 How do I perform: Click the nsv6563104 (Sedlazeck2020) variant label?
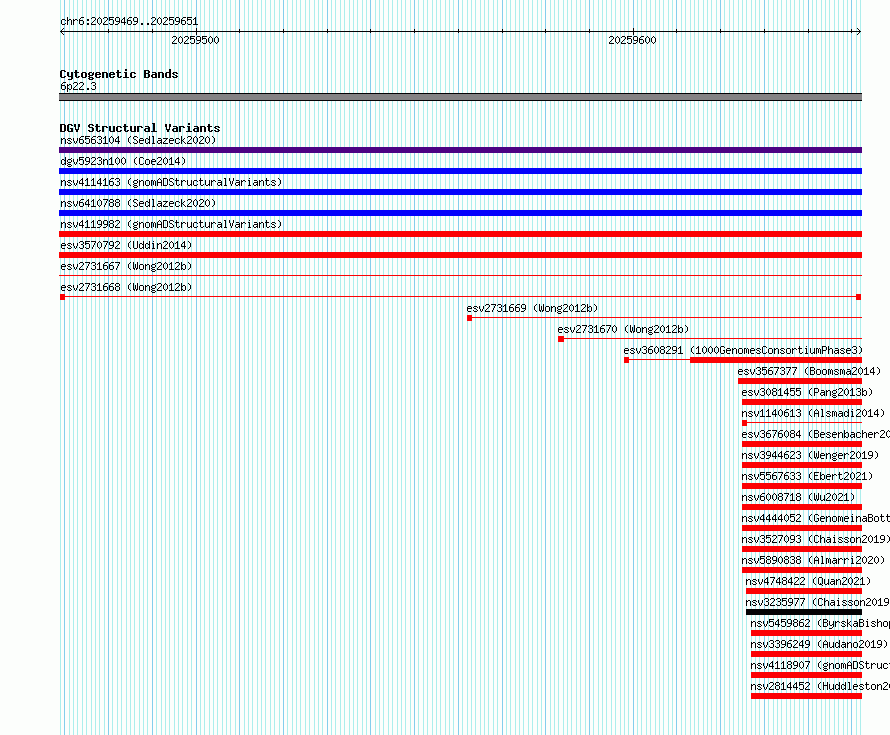138,140
